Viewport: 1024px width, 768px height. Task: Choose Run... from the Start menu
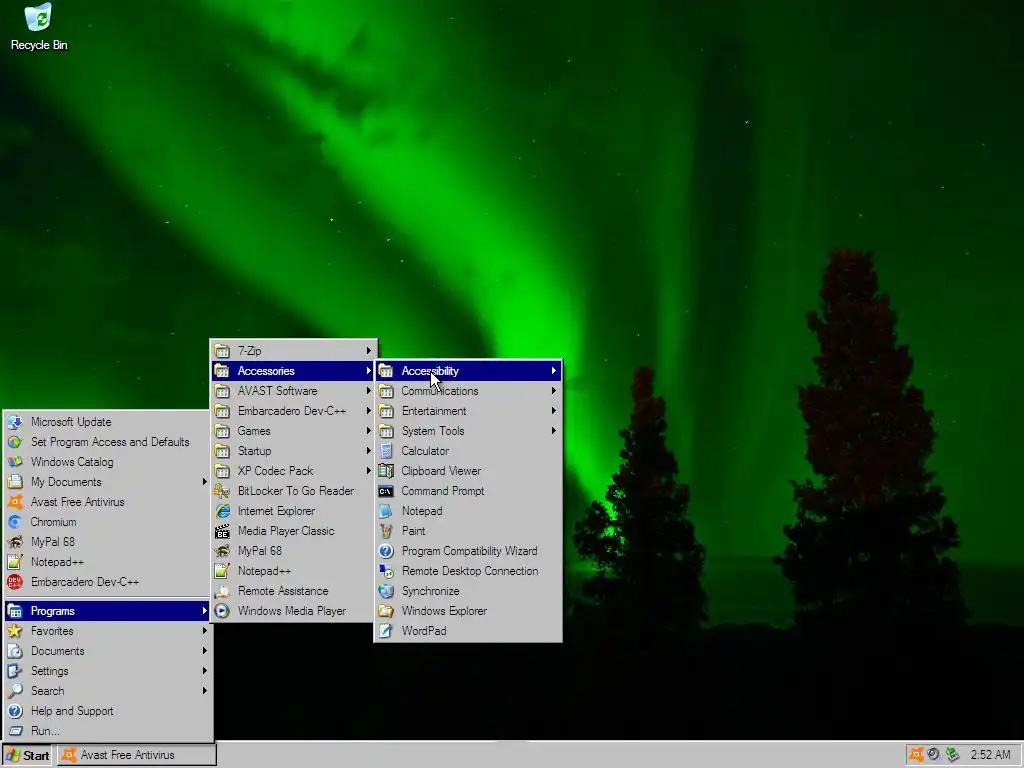click(x=108, y=731)
